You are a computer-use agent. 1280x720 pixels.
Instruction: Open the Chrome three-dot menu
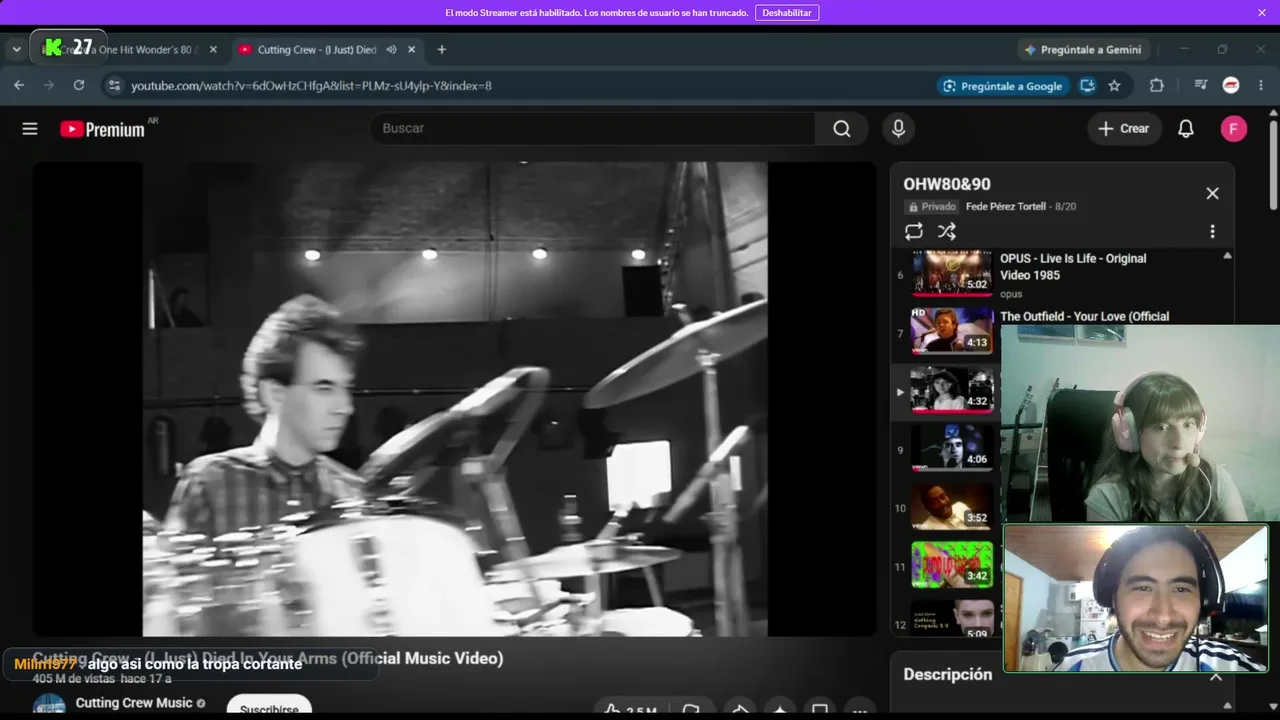pyautogui.click(x=1261, y=86)
